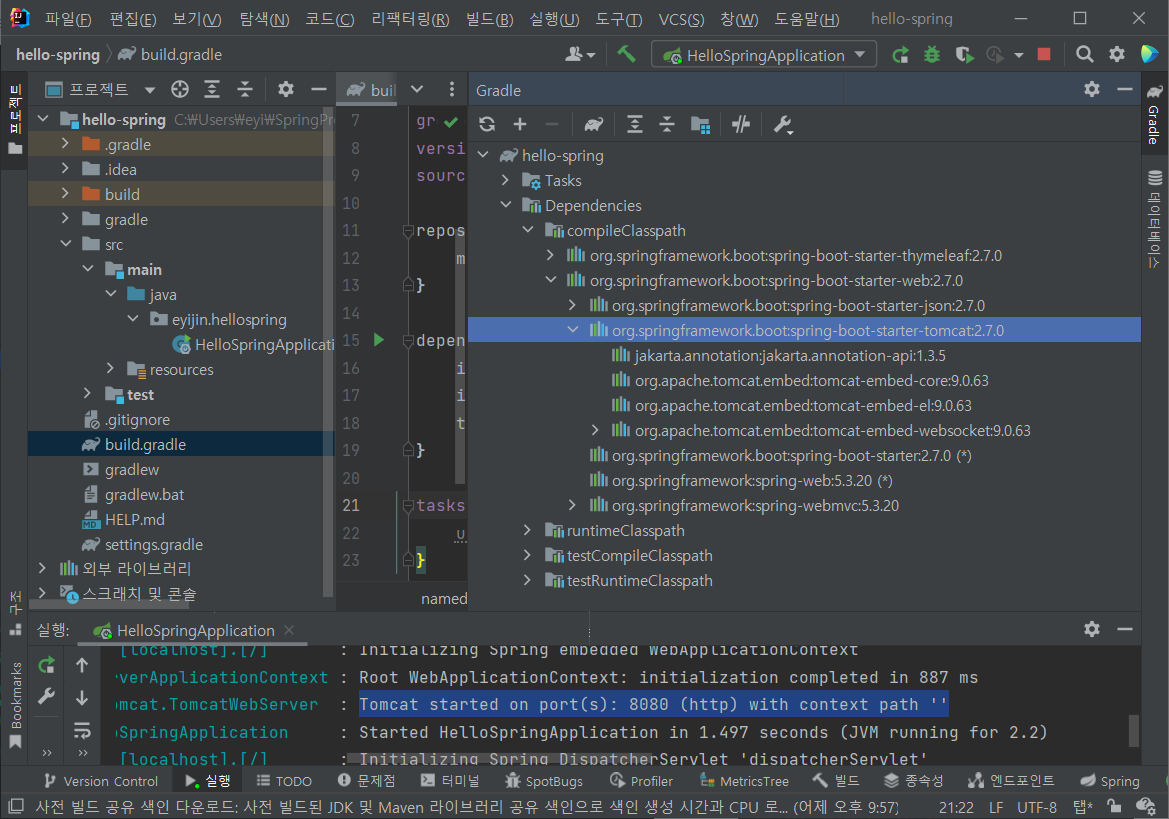
Task: Start debugging with the bug icon
Action: tap(932, 54)
